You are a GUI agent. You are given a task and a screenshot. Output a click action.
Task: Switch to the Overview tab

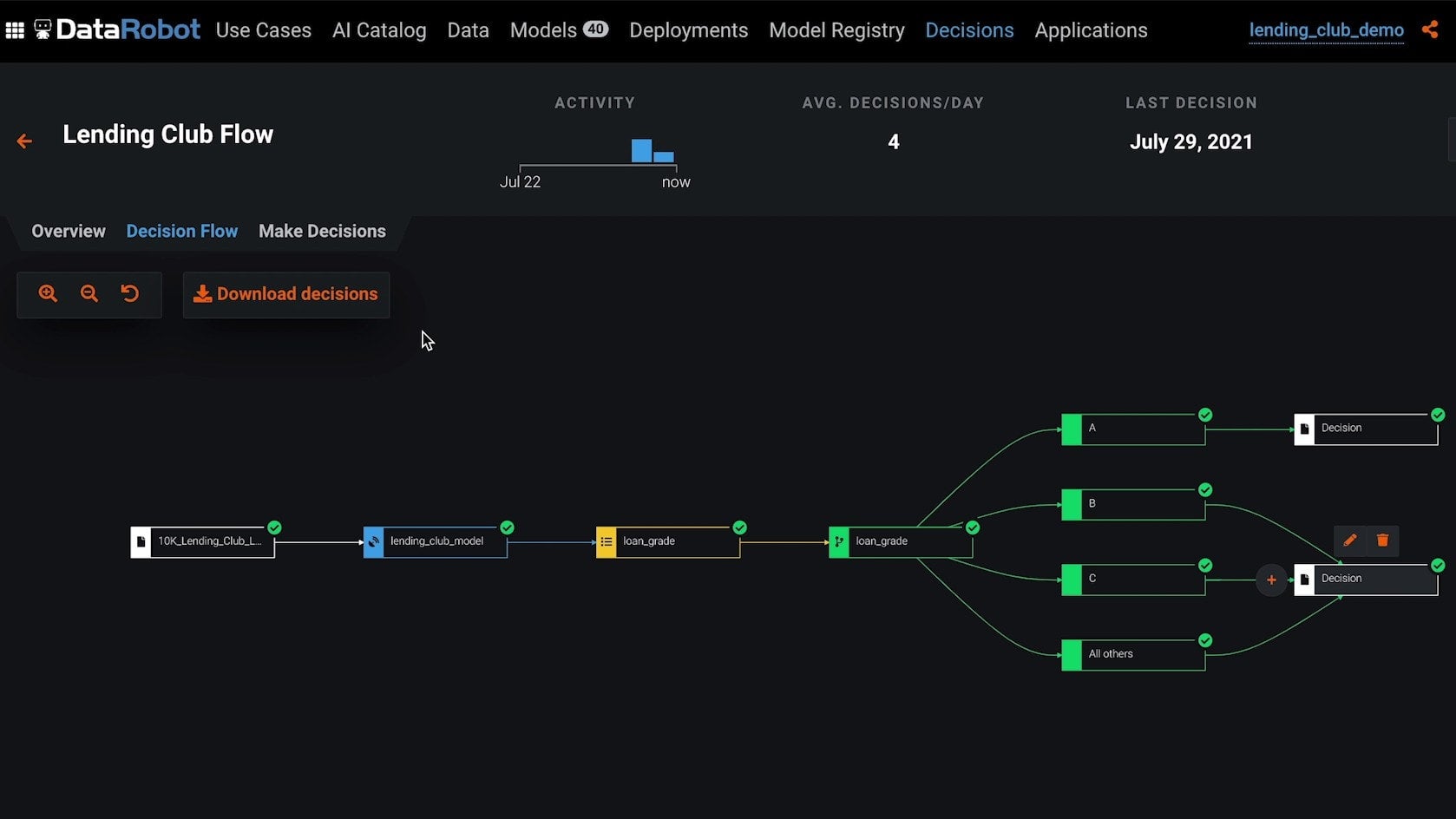coord(69,232)
